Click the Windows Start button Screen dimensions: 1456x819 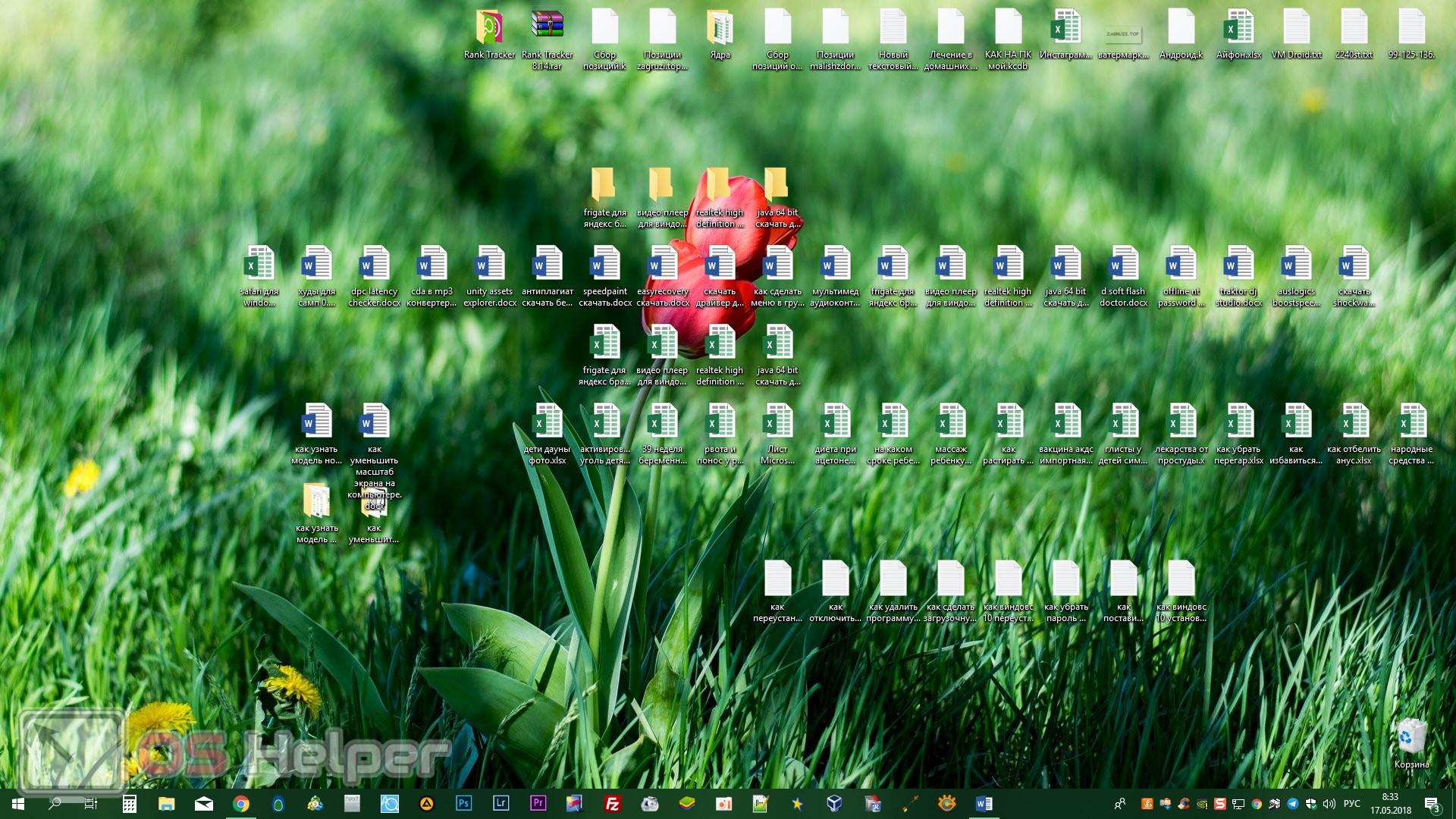(x=18, y=804)
